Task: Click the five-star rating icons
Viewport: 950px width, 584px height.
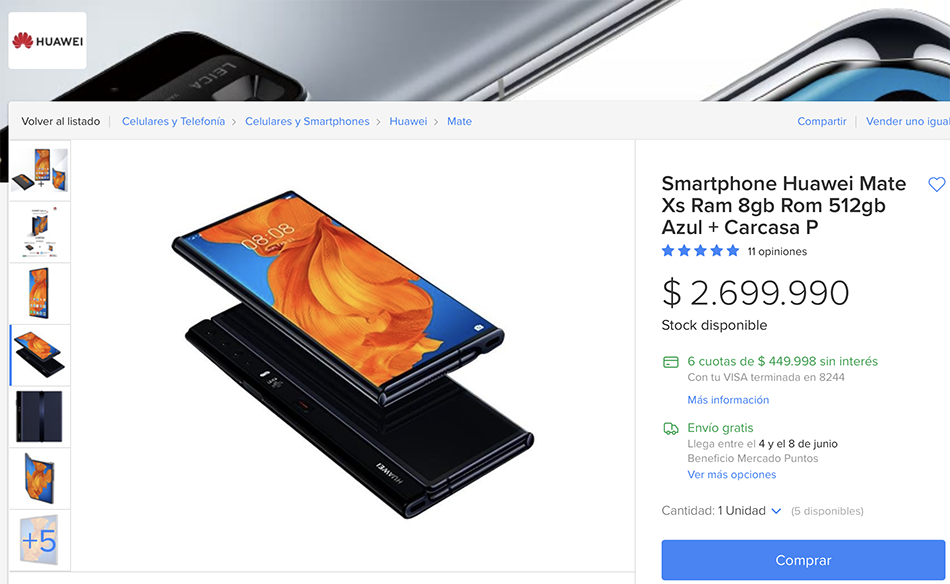Action: click(700, 251)
